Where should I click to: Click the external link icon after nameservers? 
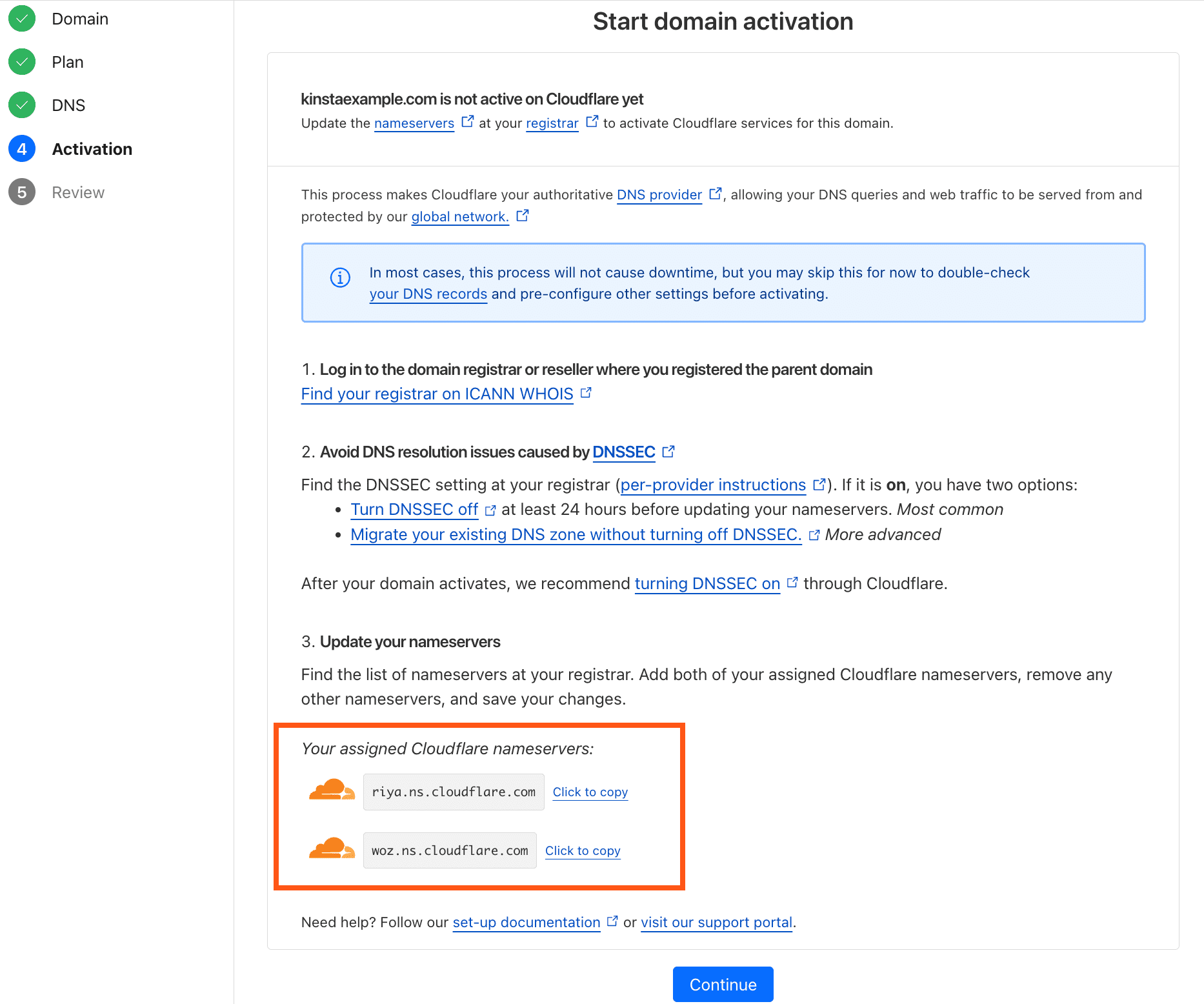[x=468, y=120]
